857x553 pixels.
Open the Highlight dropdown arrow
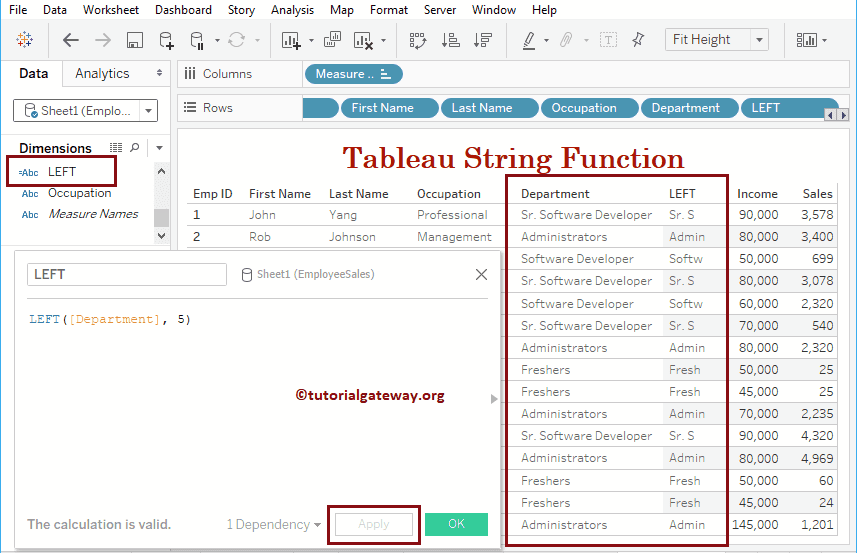coord(546,40)
